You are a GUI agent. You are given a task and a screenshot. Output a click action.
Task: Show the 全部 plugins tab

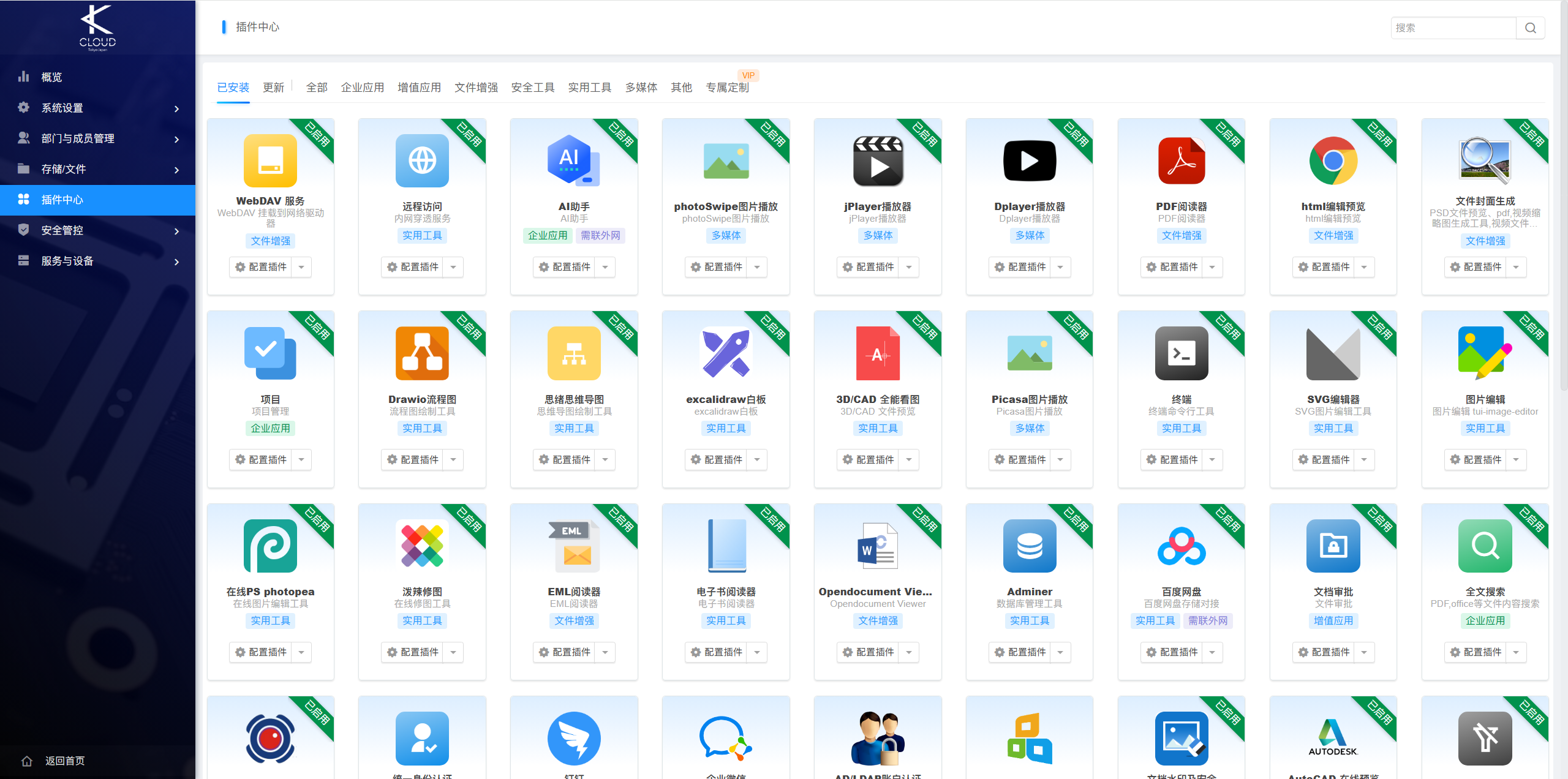(x=317, y=88)
